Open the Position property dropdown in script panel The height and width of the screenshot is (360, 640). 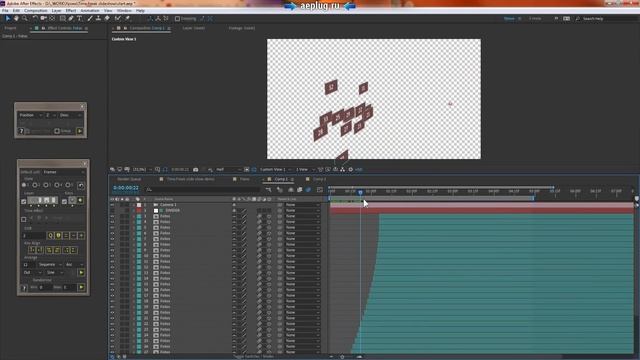(x=31, y=116)
